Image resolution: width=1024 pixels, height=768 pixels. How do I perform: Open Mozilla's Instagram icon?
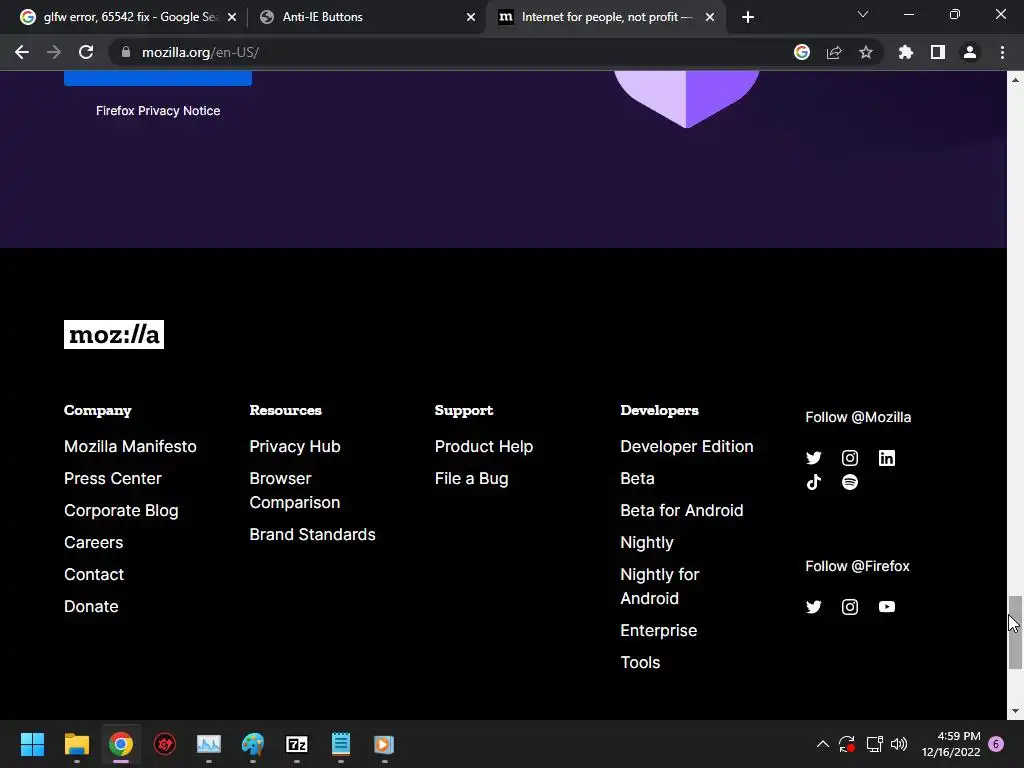click(850, 458)
